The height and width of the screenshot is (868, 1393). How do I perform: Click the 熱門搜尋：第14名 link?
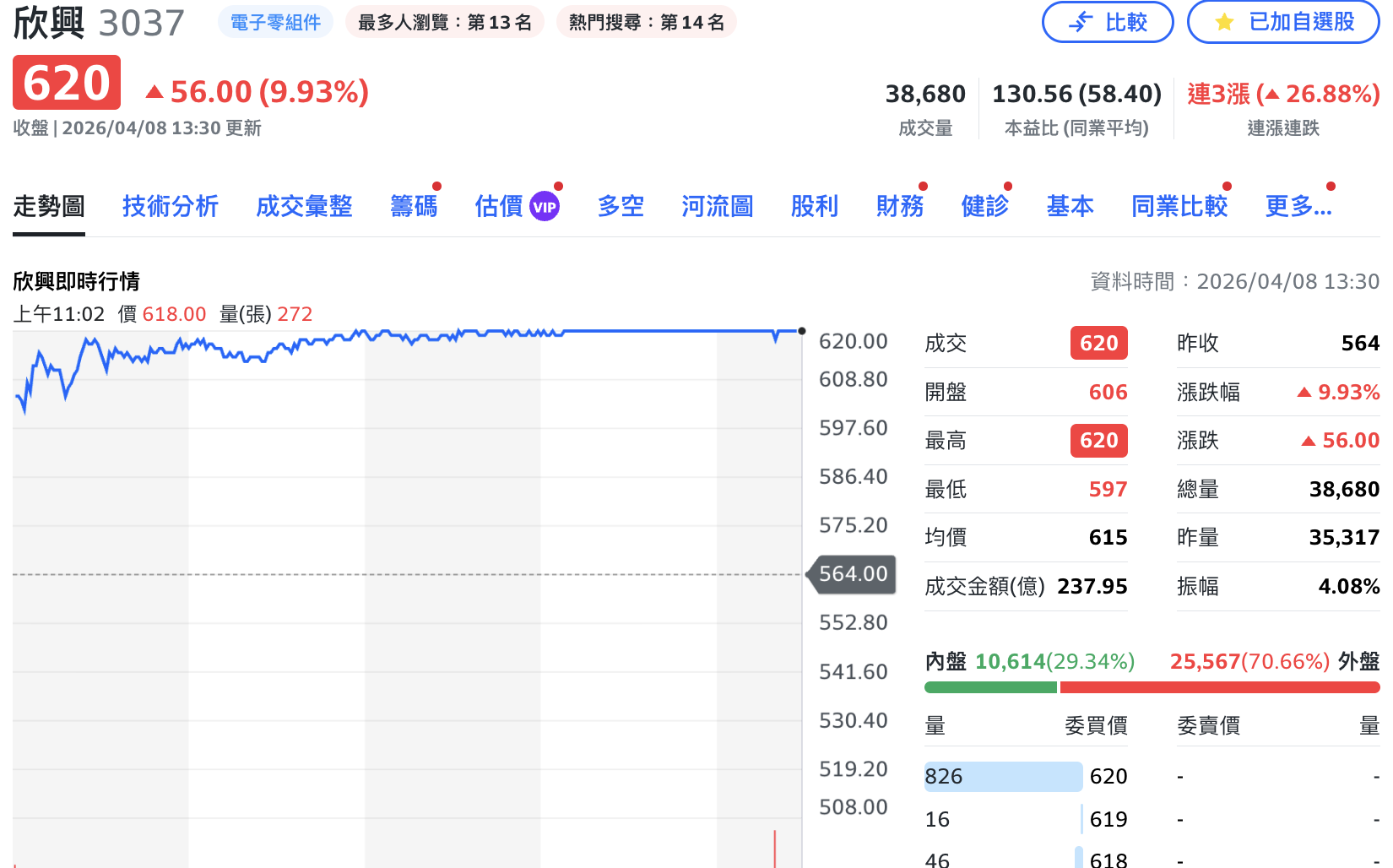pos(646,22)
